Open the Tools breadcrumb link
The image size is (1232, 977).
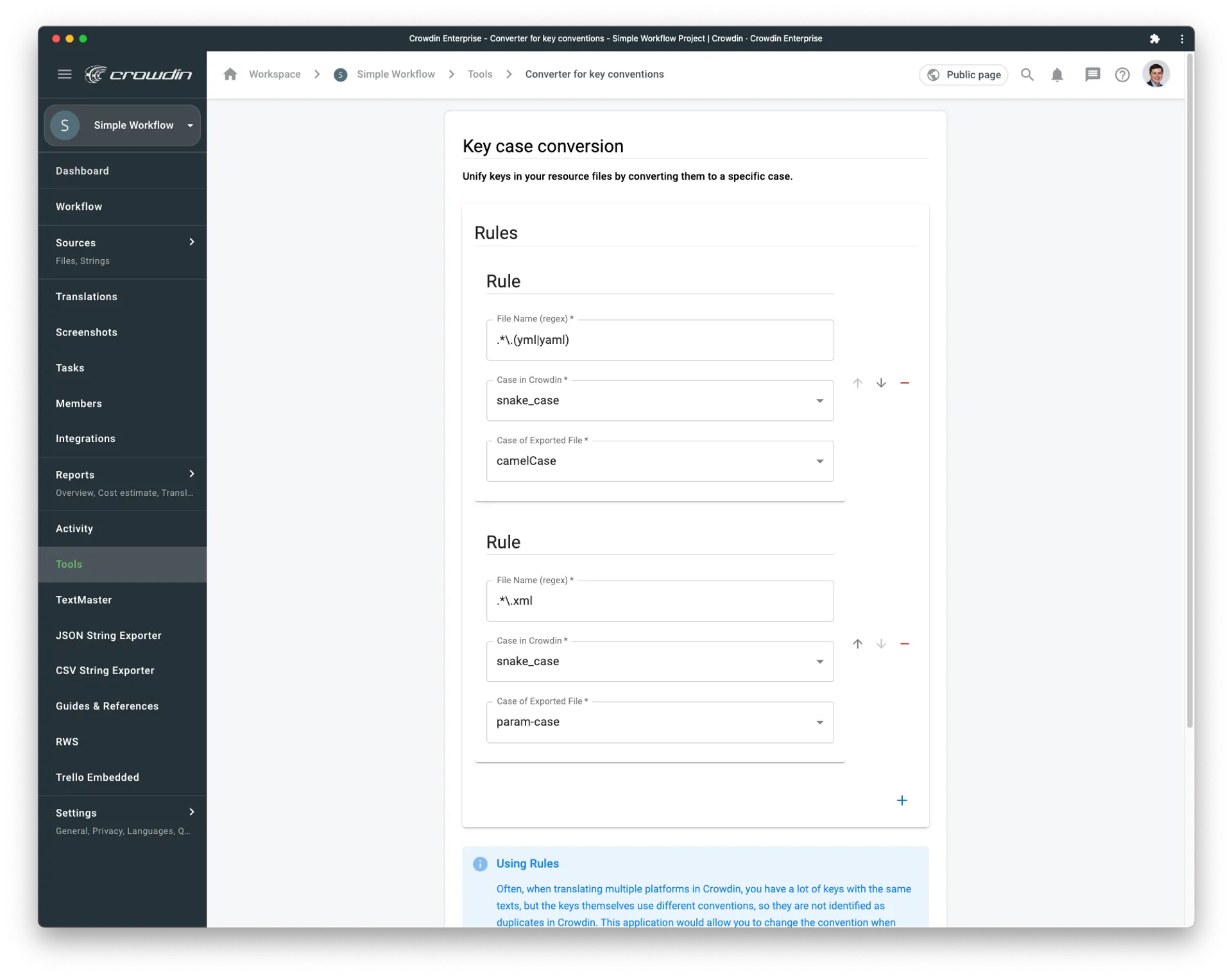coord(480,74)
